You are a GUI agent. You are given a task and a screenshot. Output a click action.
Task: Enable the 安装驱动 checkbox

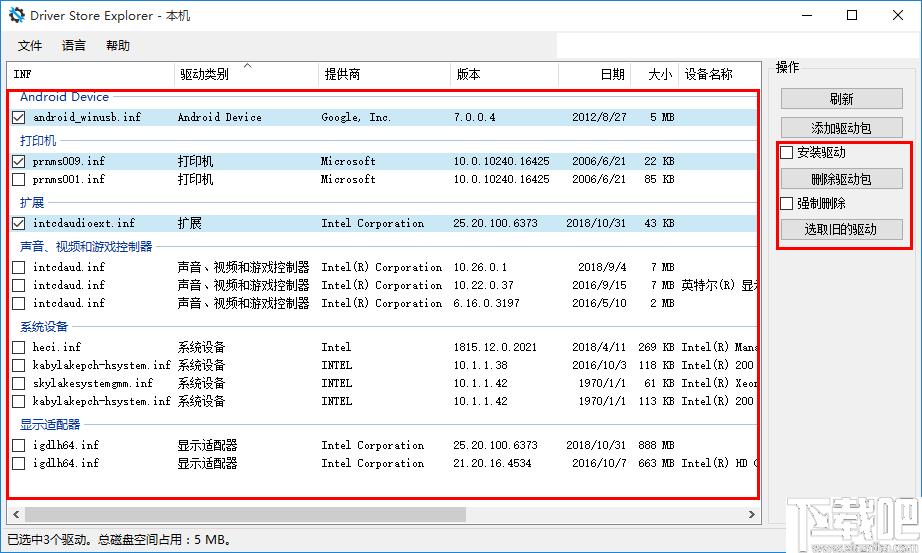(x=787, y=152)
